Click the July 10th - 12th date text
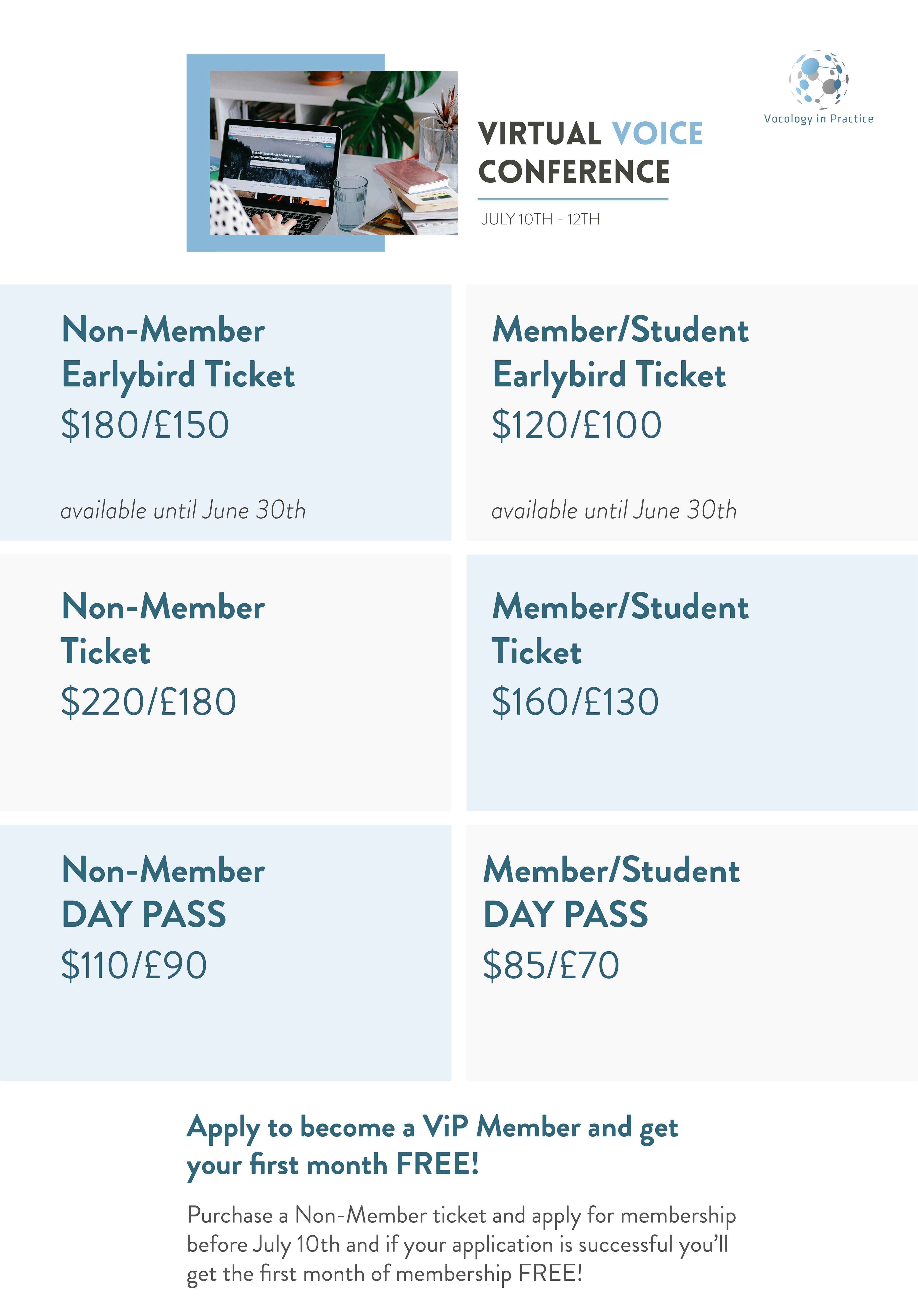This screenshot has height=1316, width=918. pyautogui.click(x=540, y=219)
